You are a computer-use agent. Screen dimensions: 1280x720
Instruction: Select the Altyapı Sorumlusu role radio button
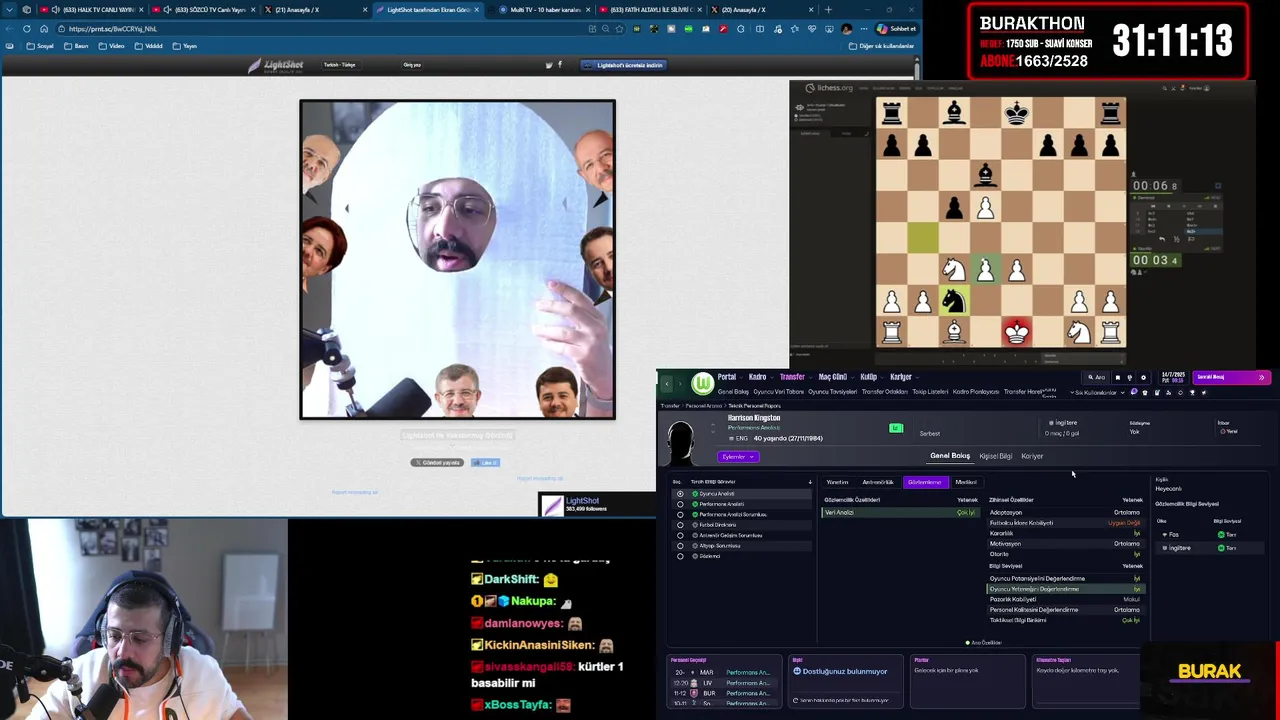pyautogui.click(x=680, y=546)
